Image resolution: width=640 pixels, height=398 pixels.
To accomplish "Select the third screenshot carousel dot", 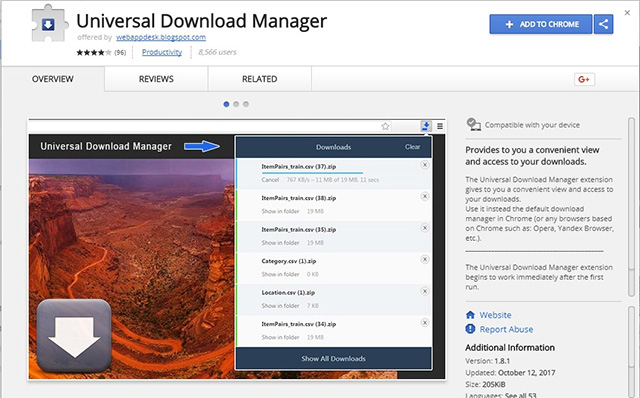I will (246, 104).
